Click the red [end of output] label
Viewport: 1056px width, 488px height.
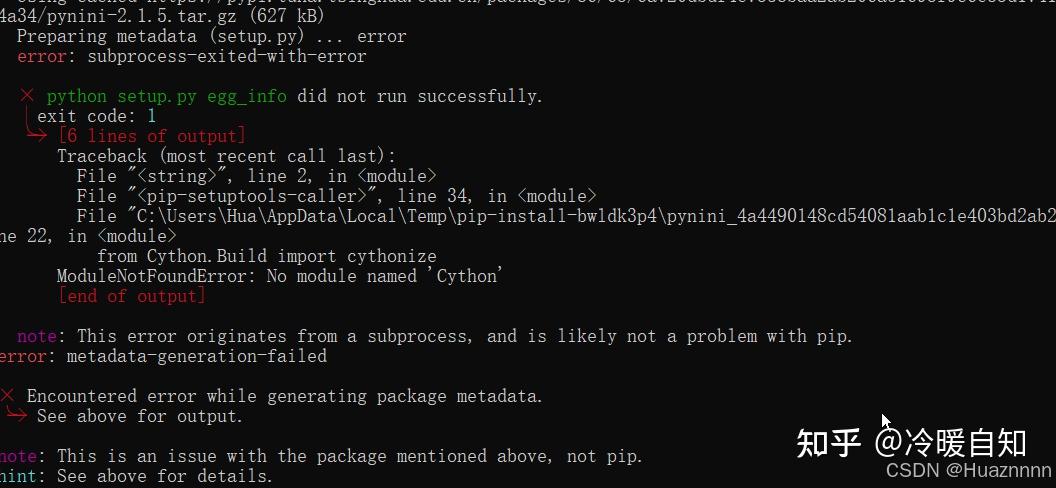tap(131, 296)
